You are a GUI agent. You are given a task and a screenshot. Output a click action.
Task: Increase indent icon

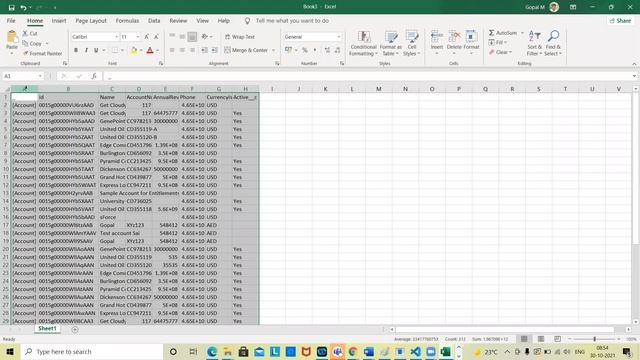pos(214,50)
